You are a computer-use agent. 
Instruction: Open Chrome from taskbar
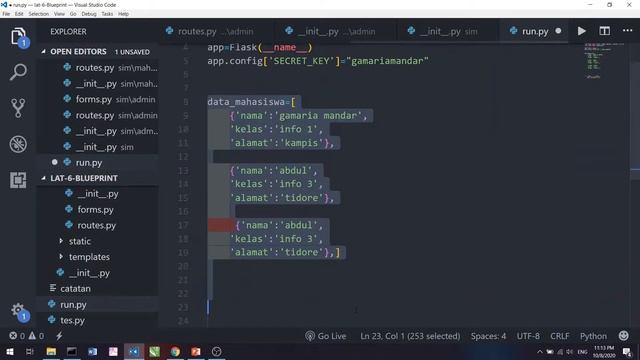coord(175,351)
